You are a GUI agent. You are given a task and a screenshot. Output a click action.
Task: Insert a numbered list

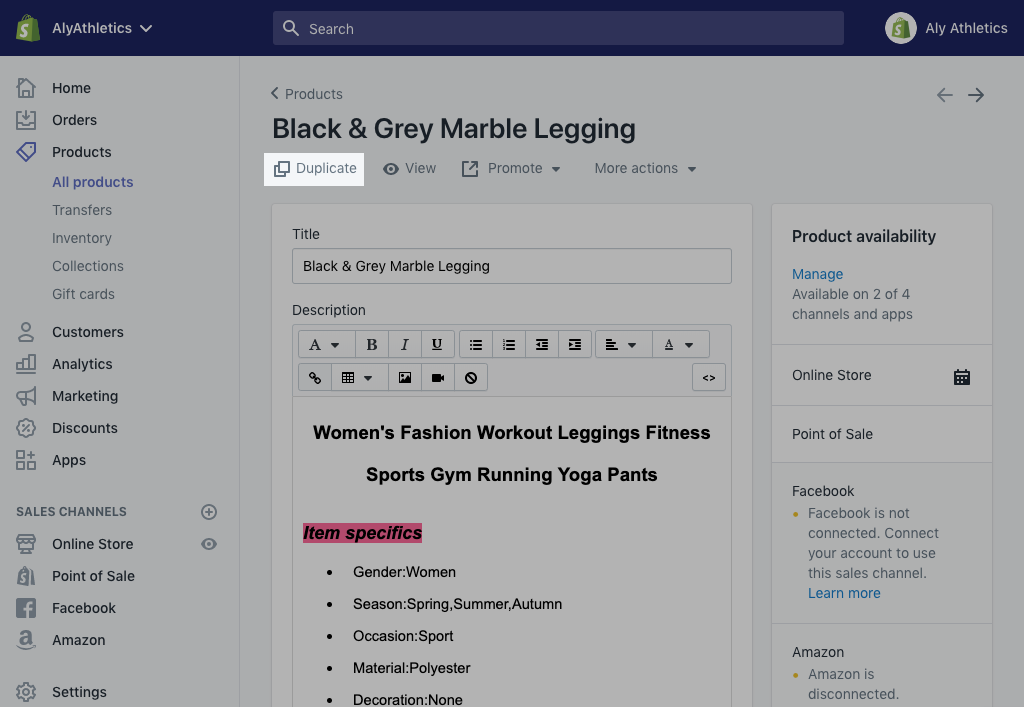pyautogui.click(x=509, y=345)
